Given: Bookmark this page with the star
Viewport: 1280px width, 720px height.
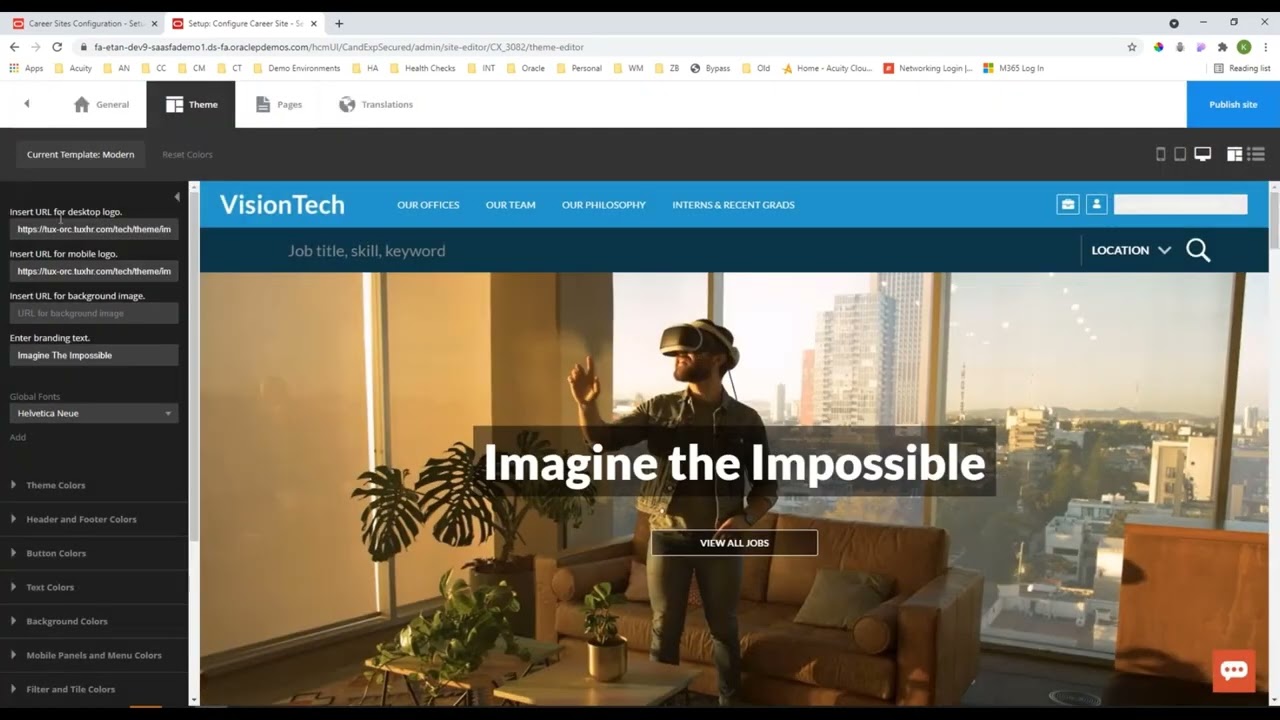Looking at the screenshot, I should coord(1132,47).
